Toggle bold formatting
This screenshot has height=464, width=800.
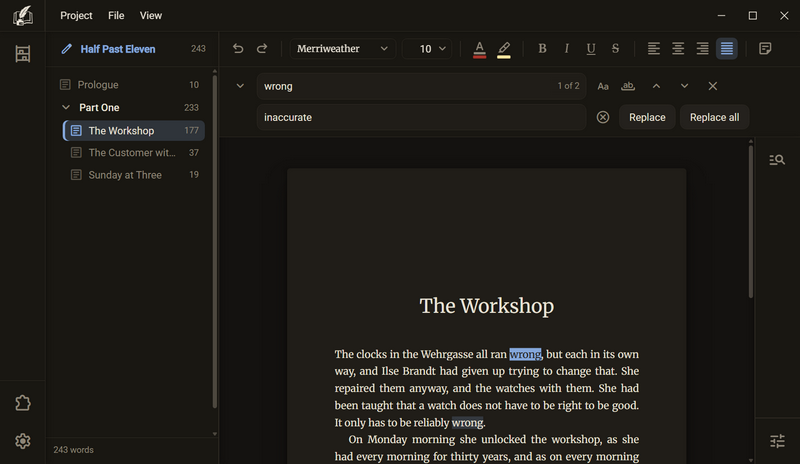point(542,48)
